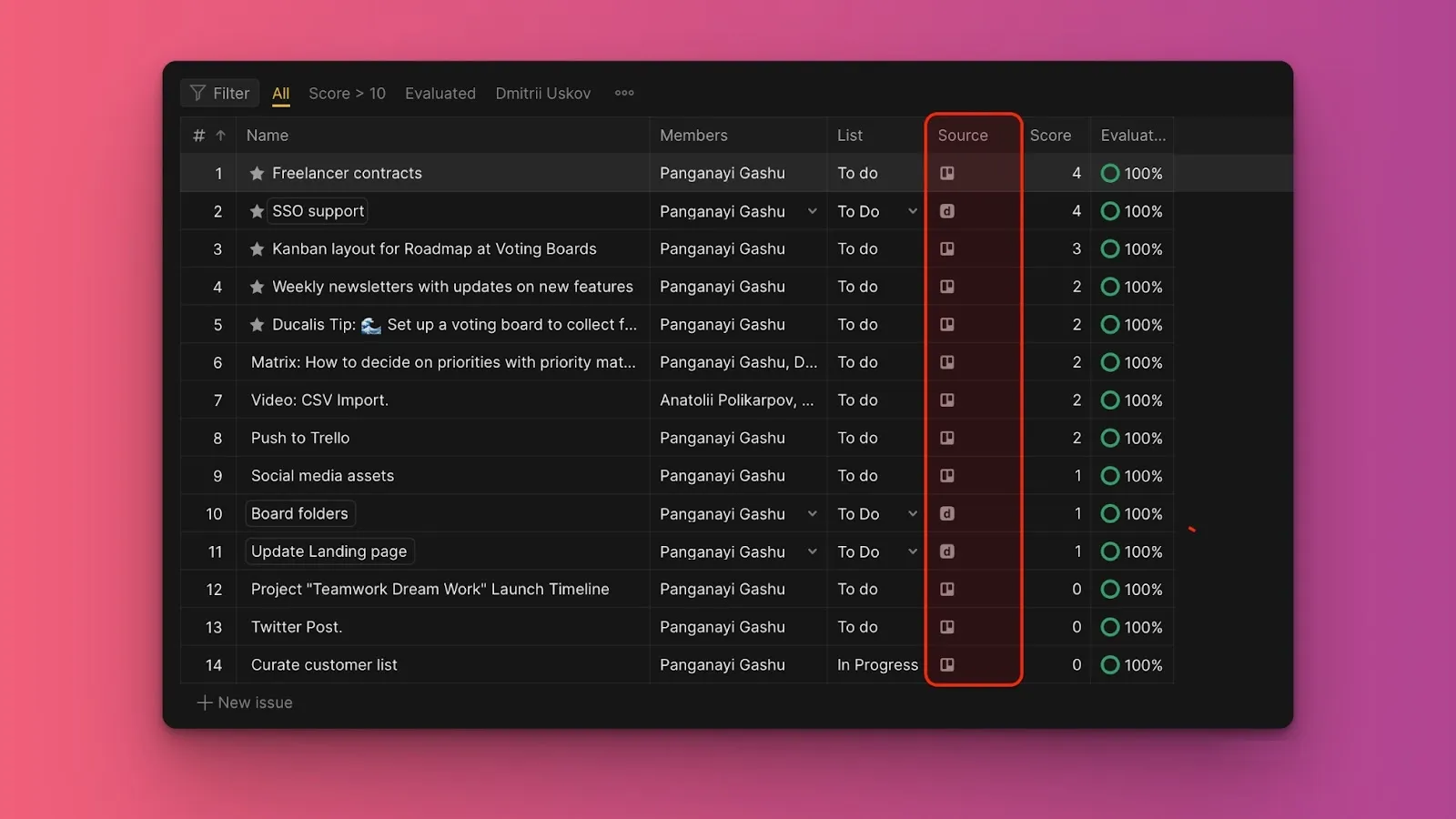Toggle the star on Freelancer contracts

point(256,173)
